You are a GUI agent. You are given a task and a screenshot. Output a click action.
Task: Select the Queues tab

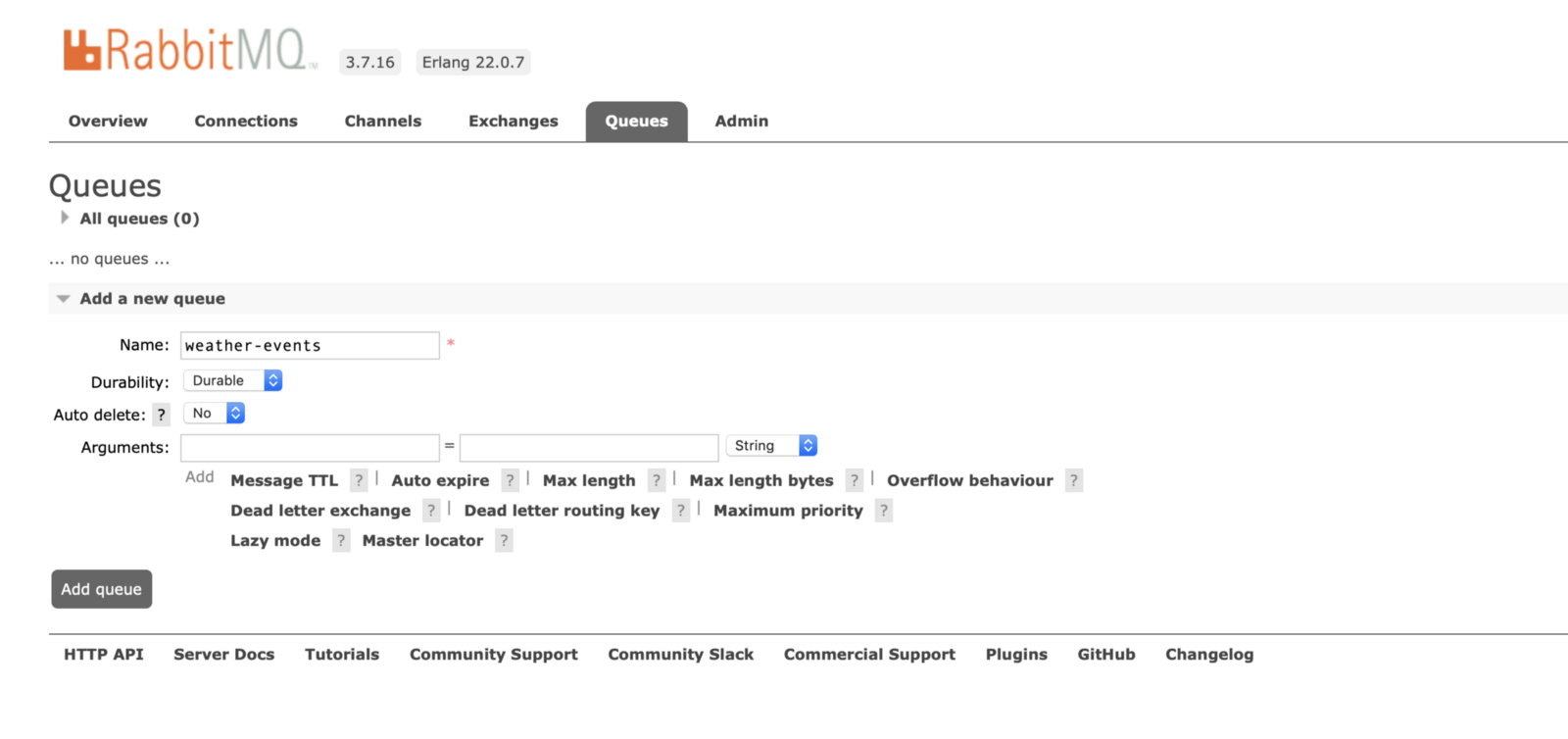(x=637, y=122)
